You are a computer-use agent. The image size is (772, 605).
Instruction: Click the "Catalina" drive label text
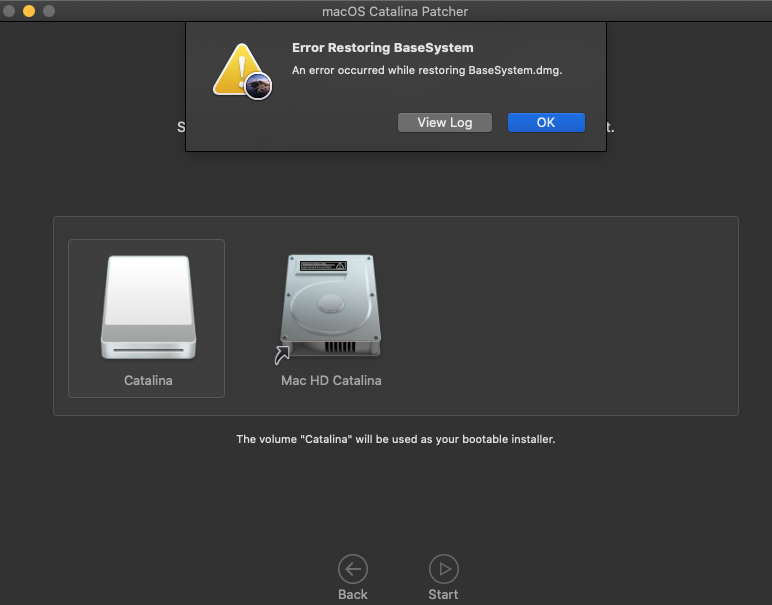tap(148, 381)
